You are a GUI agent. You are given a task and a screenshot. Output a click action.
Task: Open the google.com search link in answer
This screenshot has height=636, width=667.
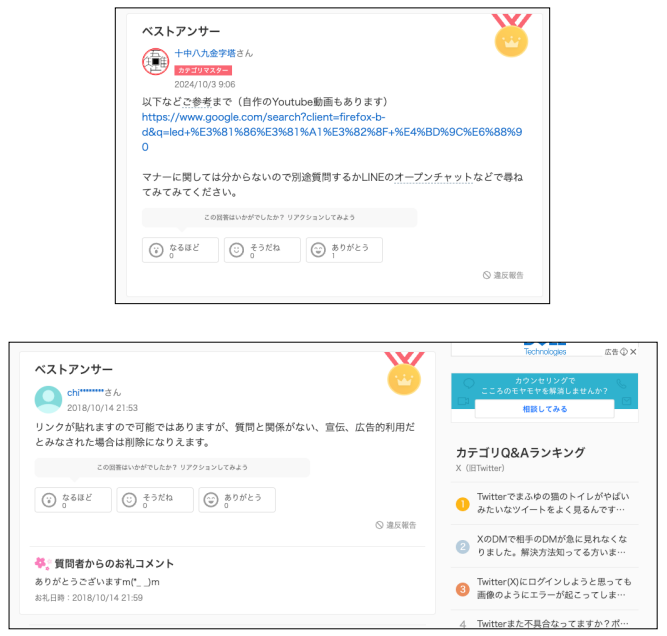tap(332, 132)
